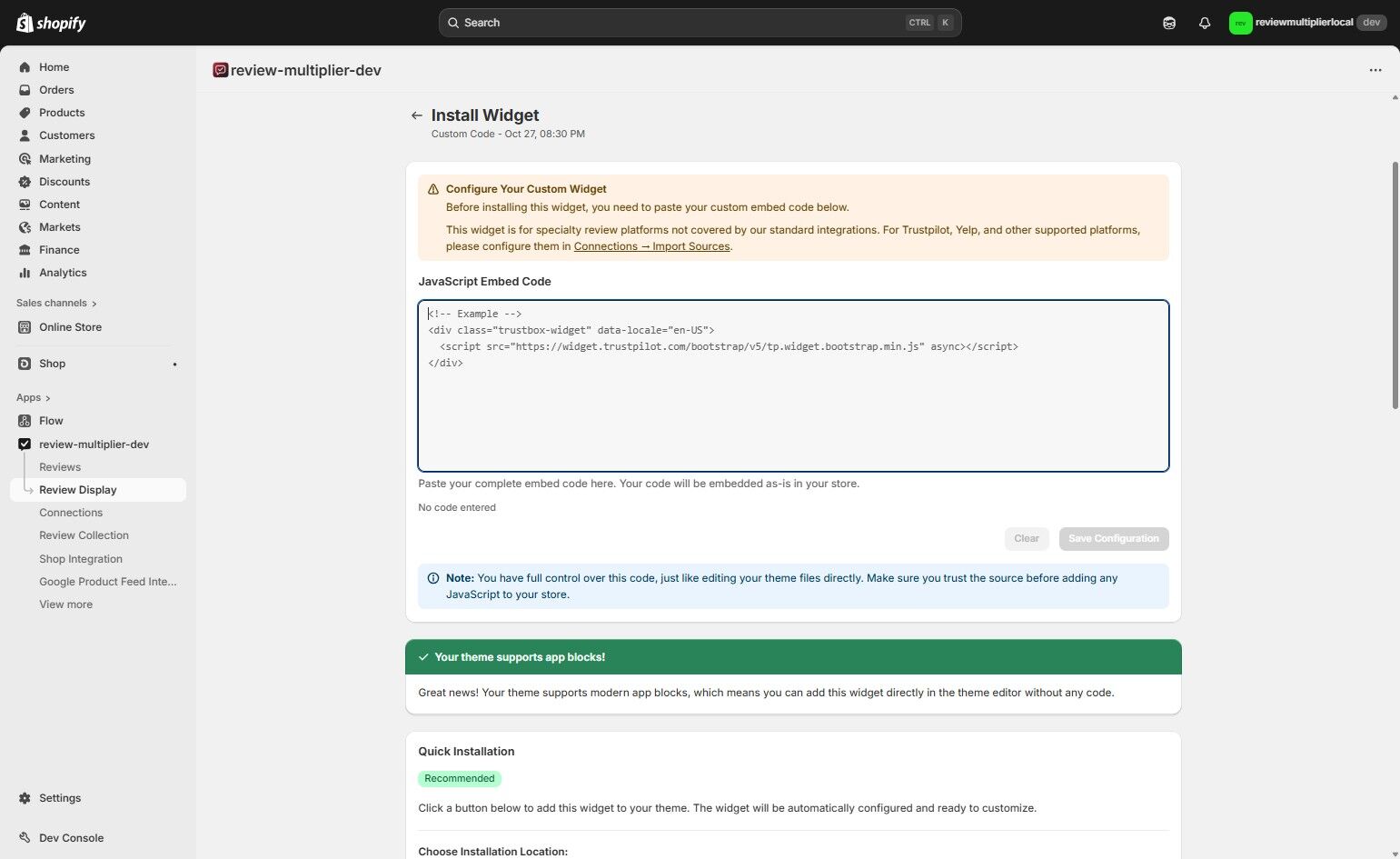Click the 'No code entered' status text
Screen dimensions: 1400x859
[457, 508]
